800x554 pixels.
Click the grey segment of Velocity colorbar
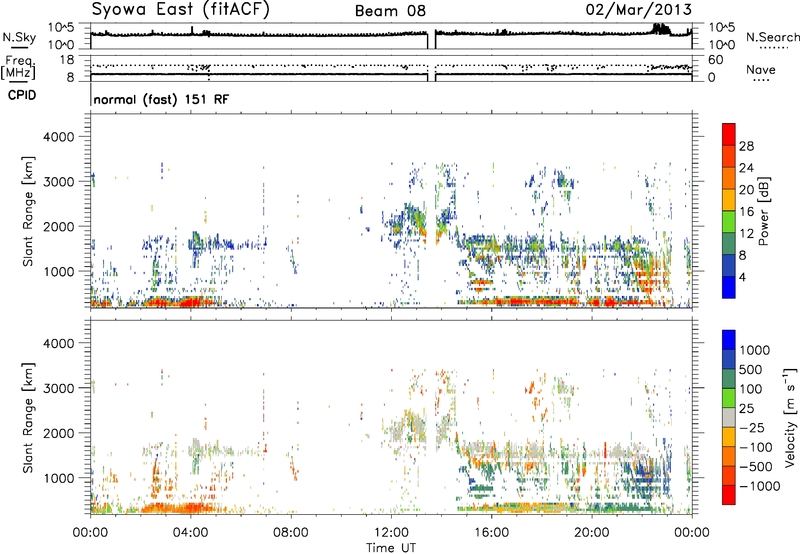coord(729,418)
